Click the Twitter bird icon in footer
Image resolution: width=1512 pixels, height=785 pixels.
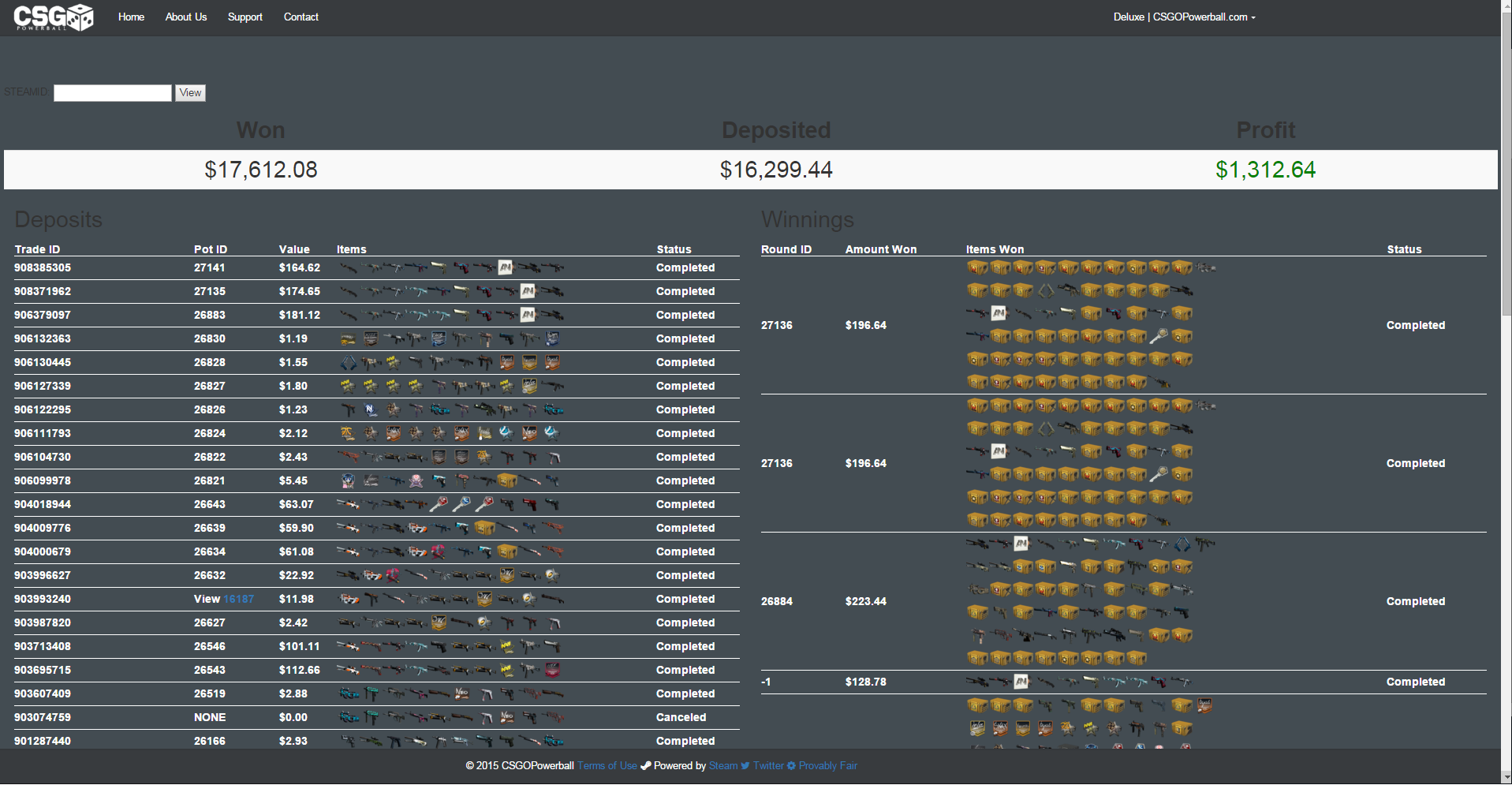pyautogui.click(x=745, y=766)
